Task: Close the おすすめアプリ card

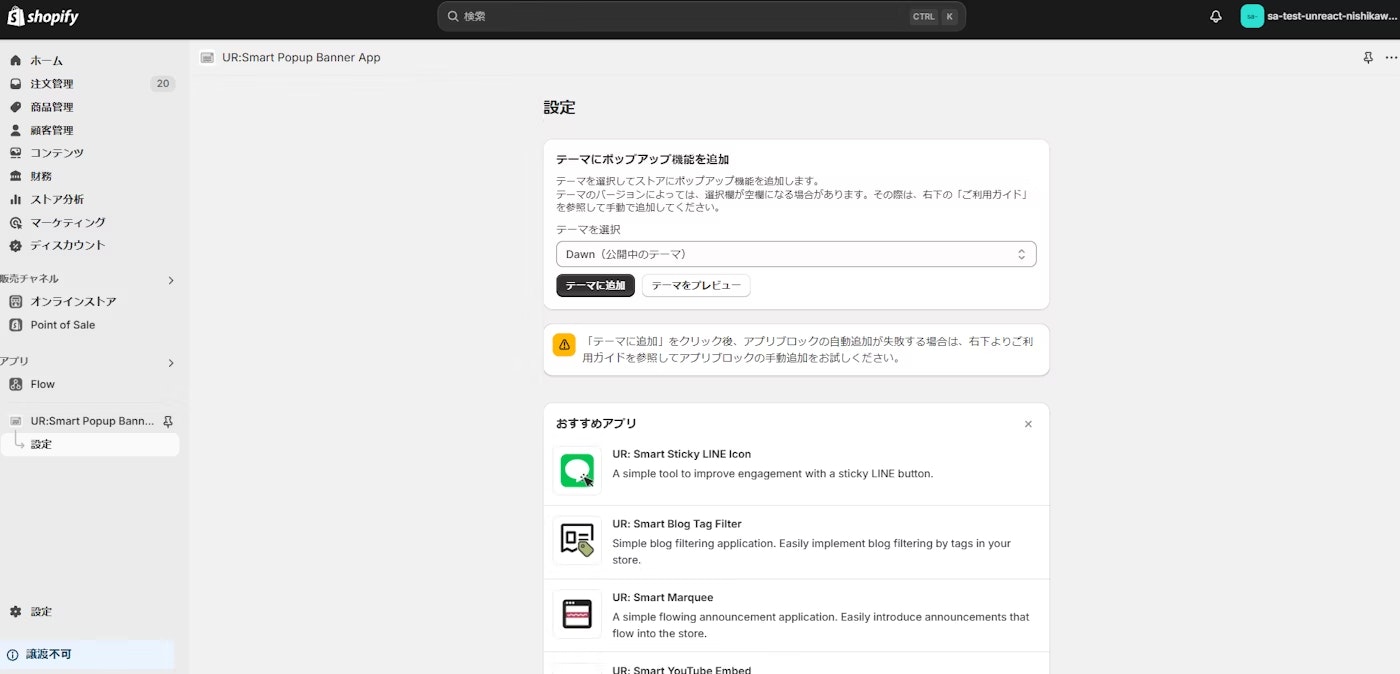Action: tap(1028, 424)
